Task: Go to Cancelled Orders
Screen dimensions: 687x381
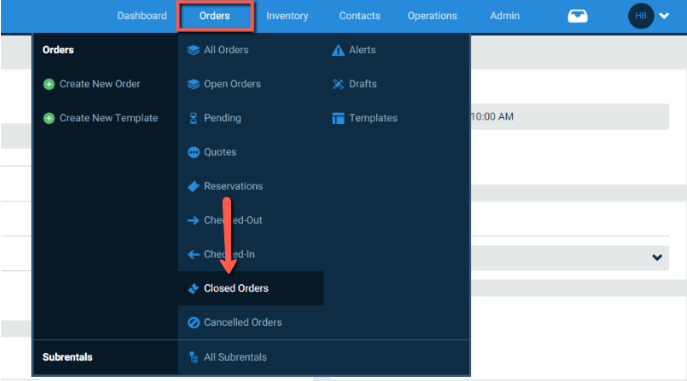Action: tap(243, 322)
